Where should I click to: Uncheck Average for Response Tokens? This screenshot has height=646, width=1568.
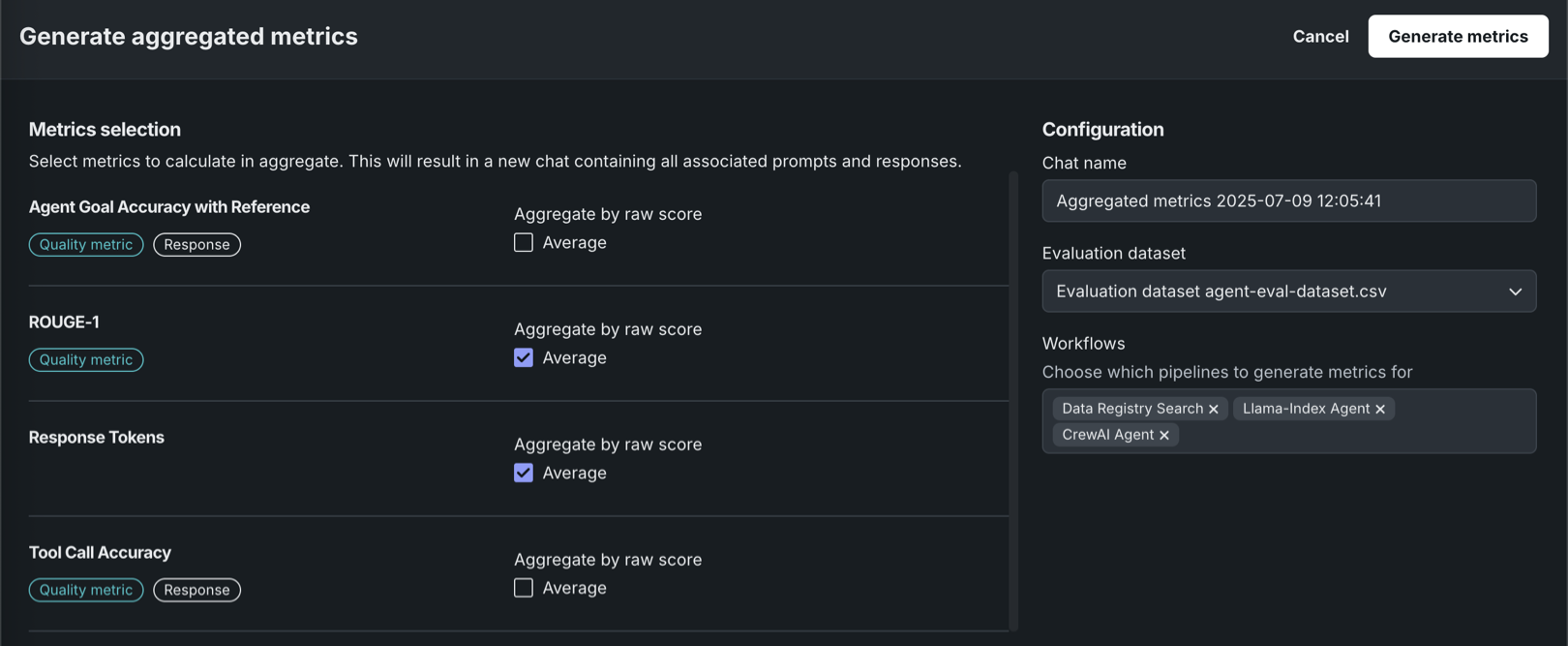click(524, 474)
